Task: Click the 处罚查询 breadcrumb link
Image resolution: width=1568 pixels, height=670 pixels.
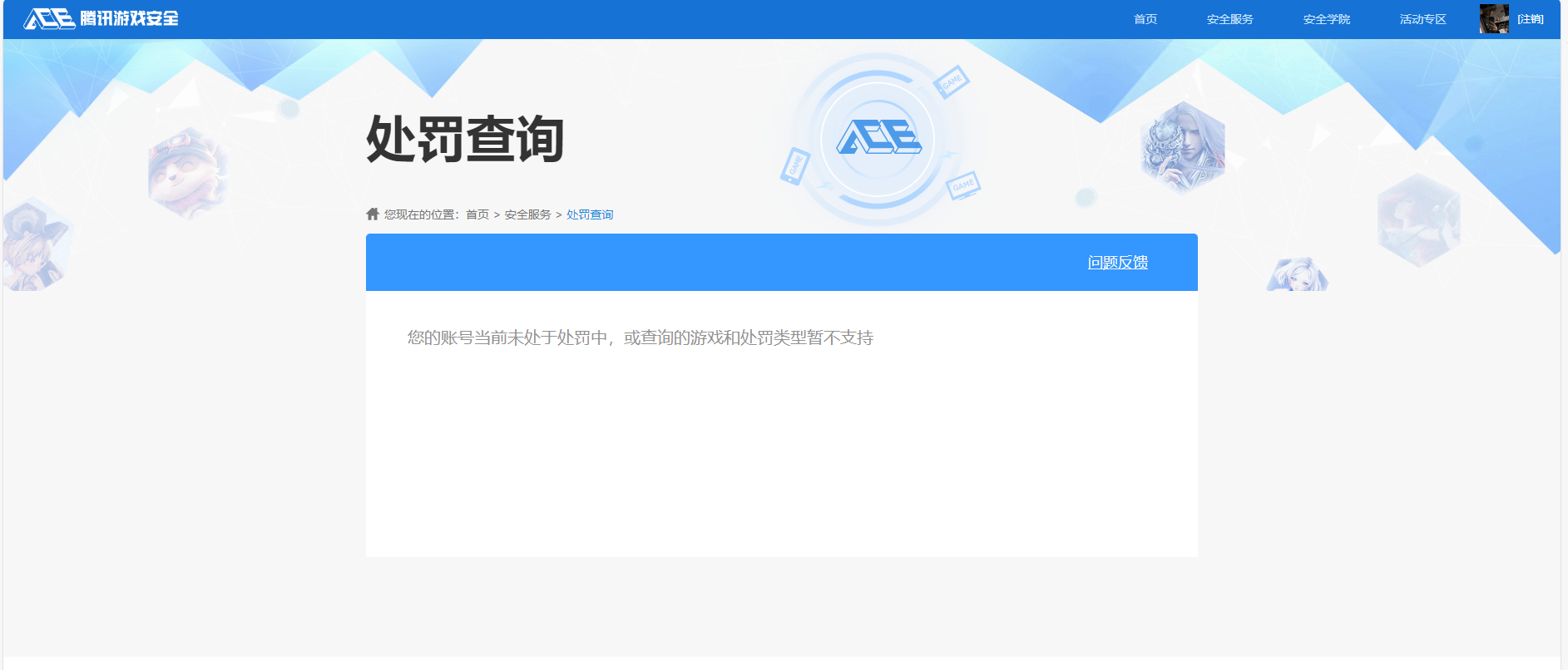Action: [590, 214]
